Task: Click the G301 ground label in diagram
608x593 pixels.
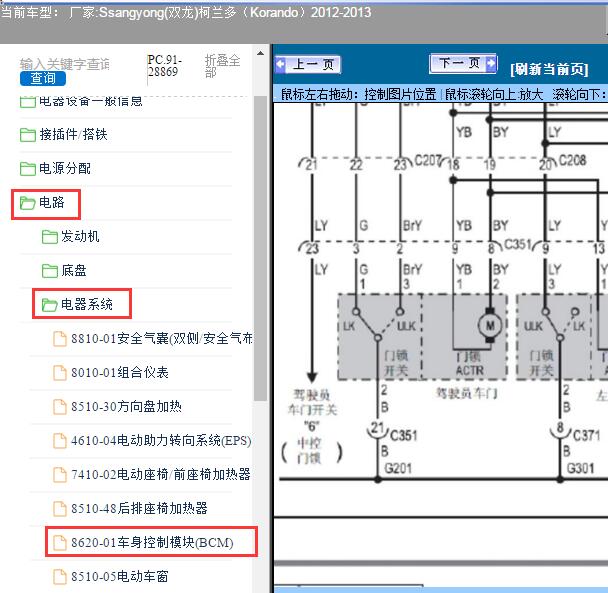Action: point(580,468)
